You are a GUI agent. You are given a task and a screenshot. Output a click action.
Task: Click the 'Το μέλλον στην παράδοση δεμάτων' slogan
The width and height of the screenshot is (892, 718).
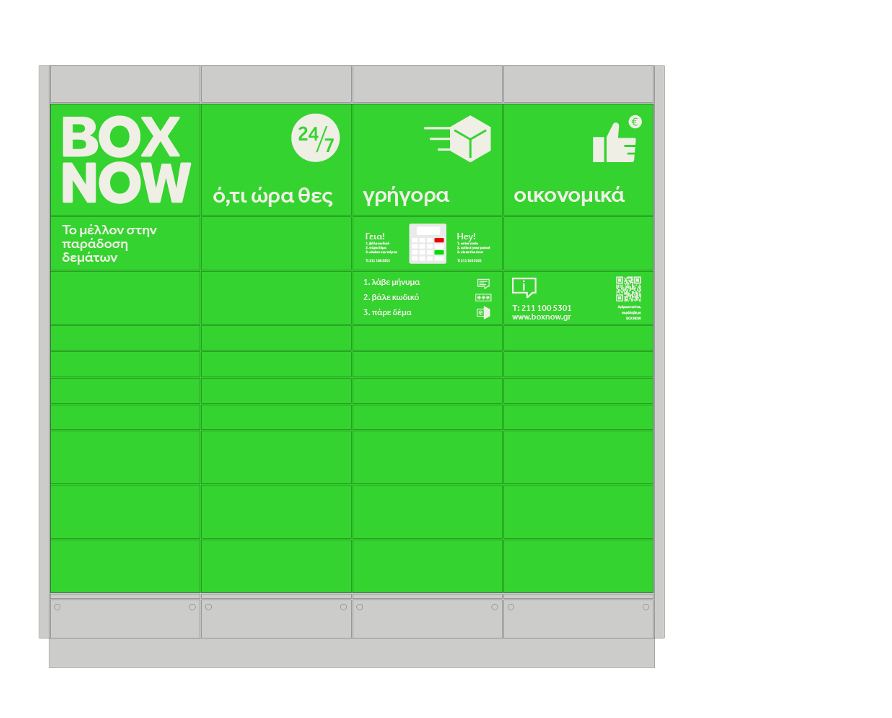click(x=110, y=243)
